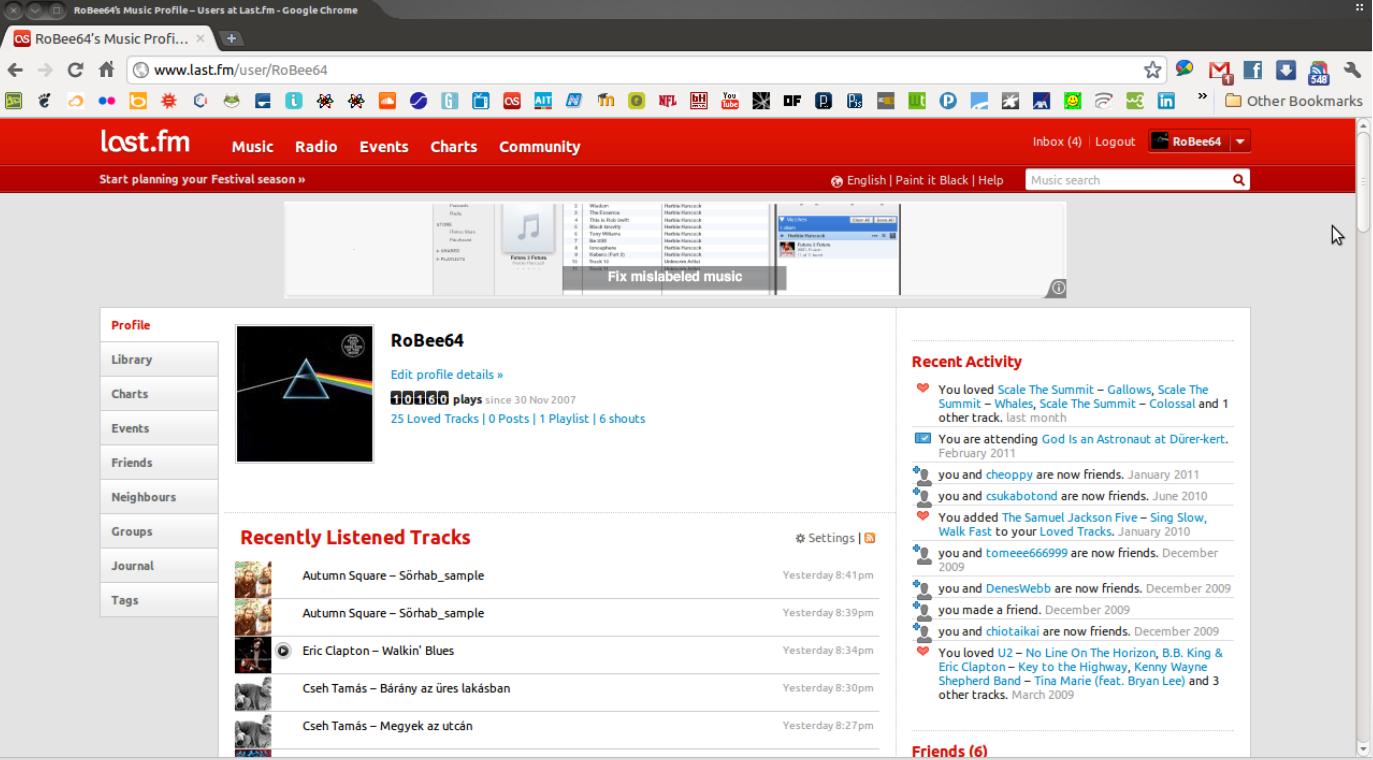Open 25 Loved Tracks link
The height and width of the screenshot is (760, 1373).
tap(435, 419)
